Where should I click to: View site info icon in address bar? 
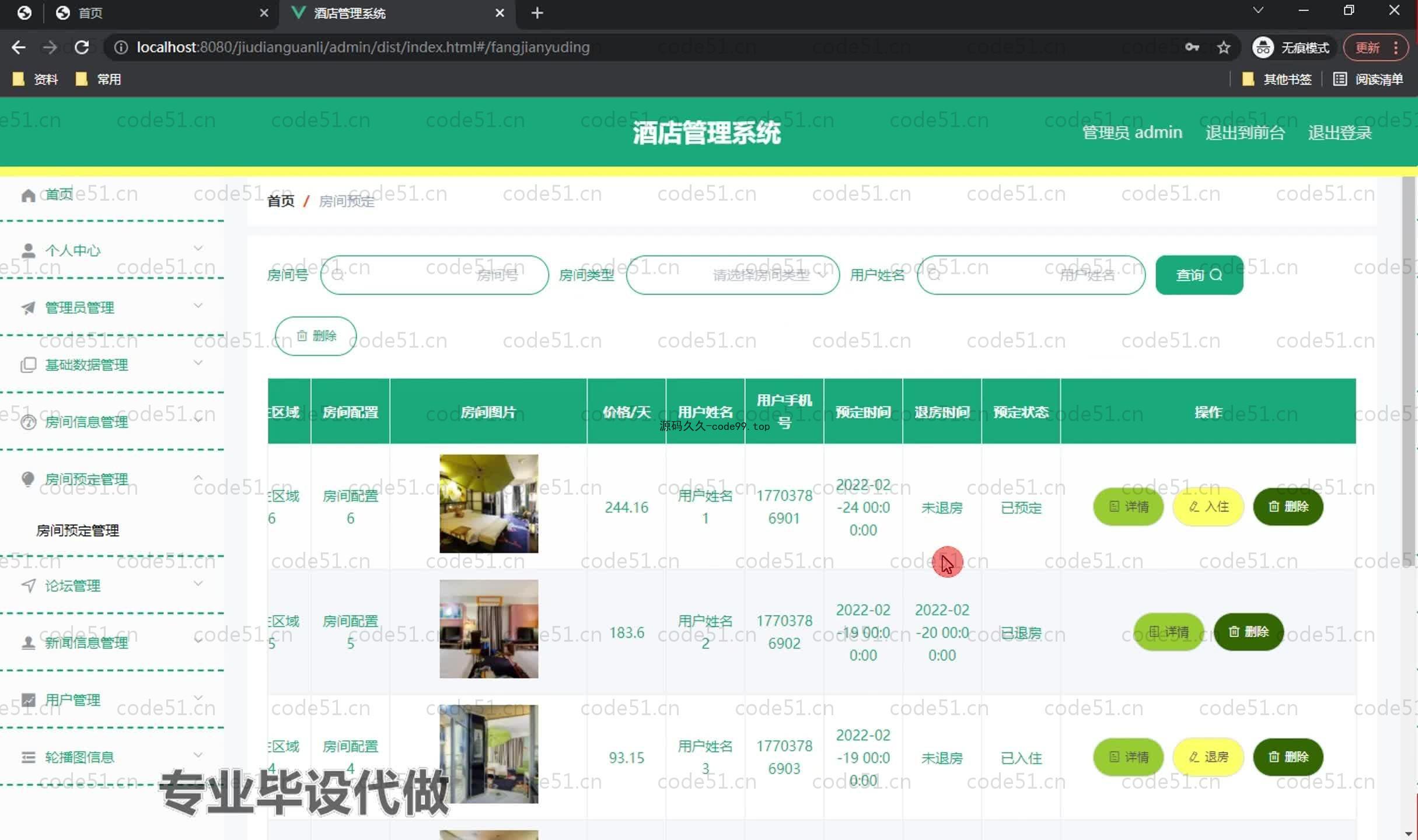pos(121,47)
